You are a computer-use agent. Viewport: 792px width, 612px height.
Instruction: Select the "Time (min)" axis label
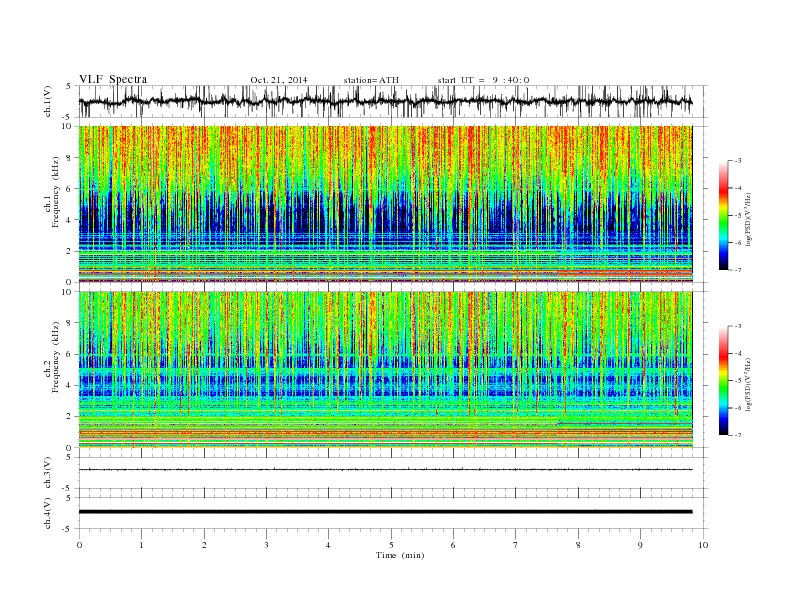(400, 555)
